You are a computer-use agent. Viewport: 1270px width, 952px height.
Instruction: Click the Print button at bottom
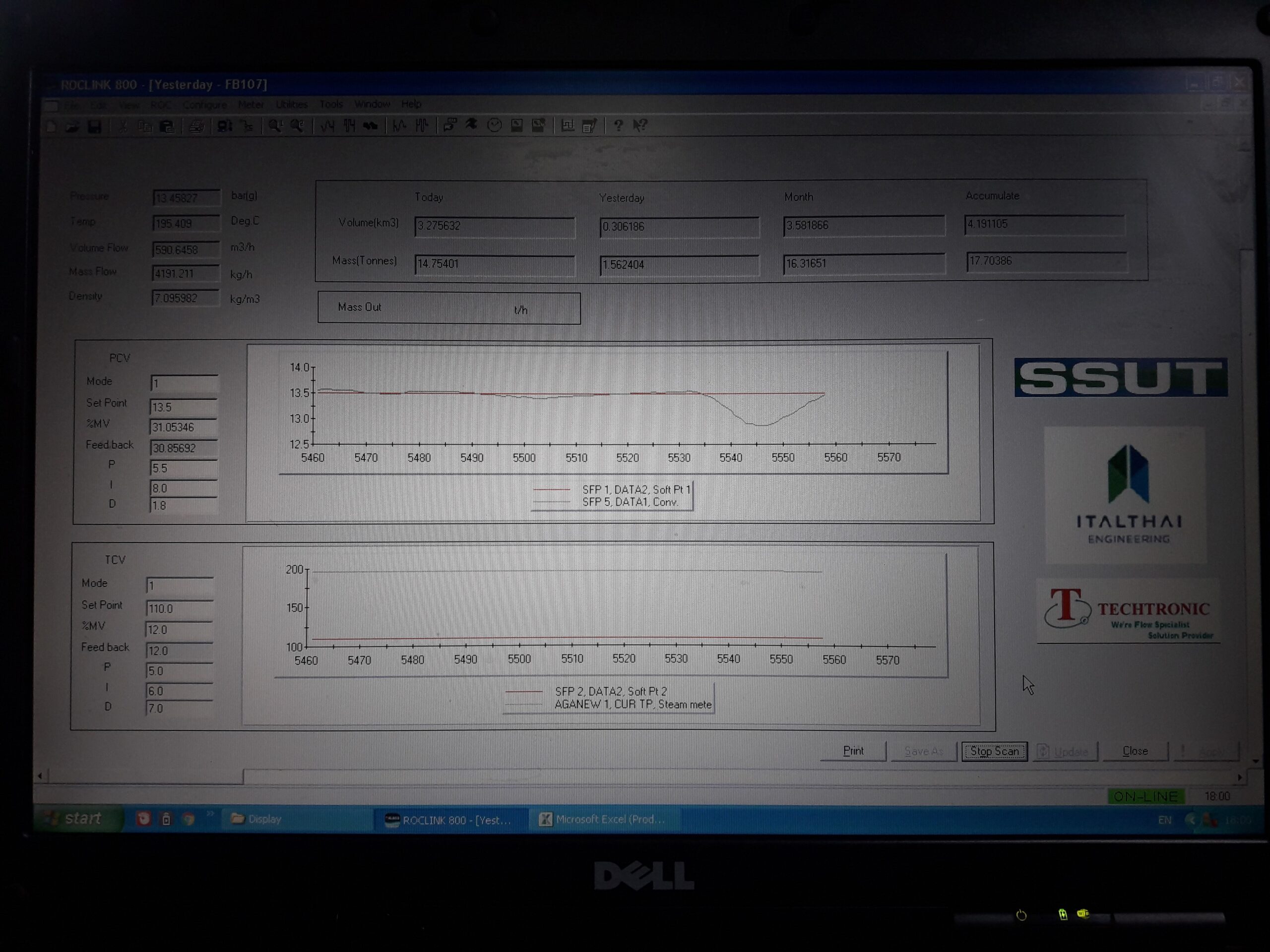pyautogui.click(x=853, y=751)
